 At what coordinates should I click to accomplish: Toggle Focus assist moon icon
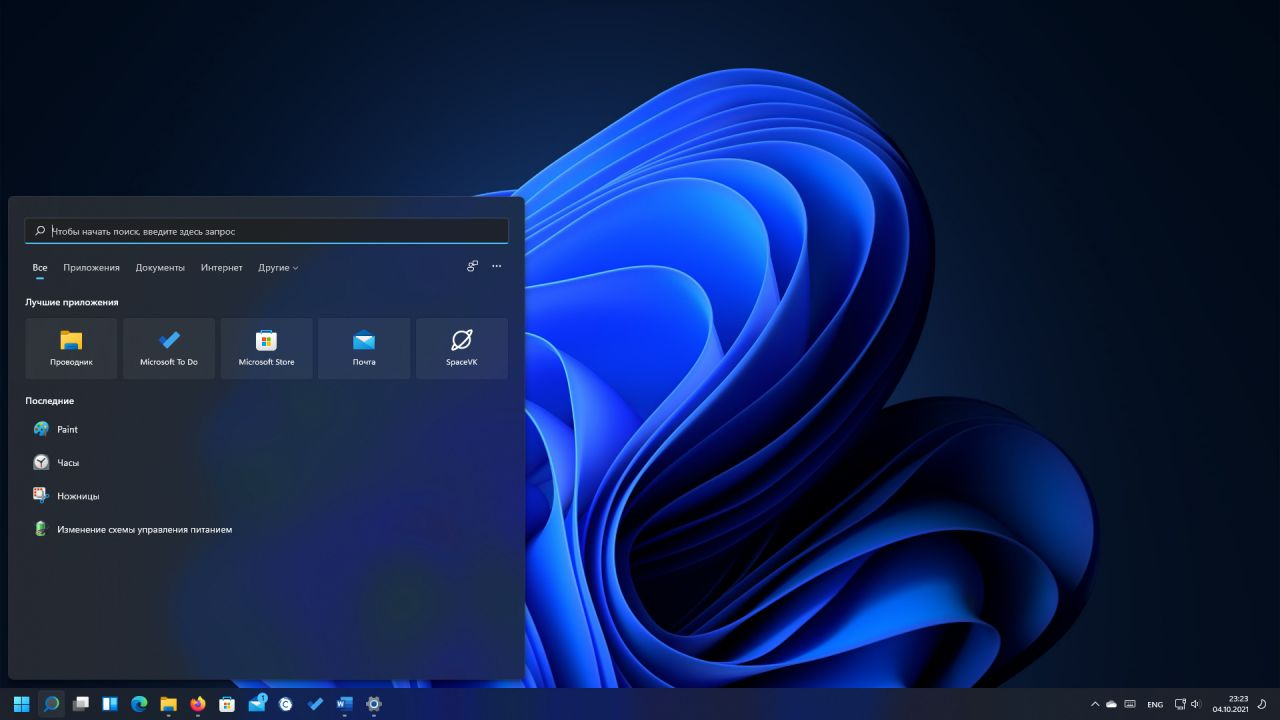point(1262,704)
